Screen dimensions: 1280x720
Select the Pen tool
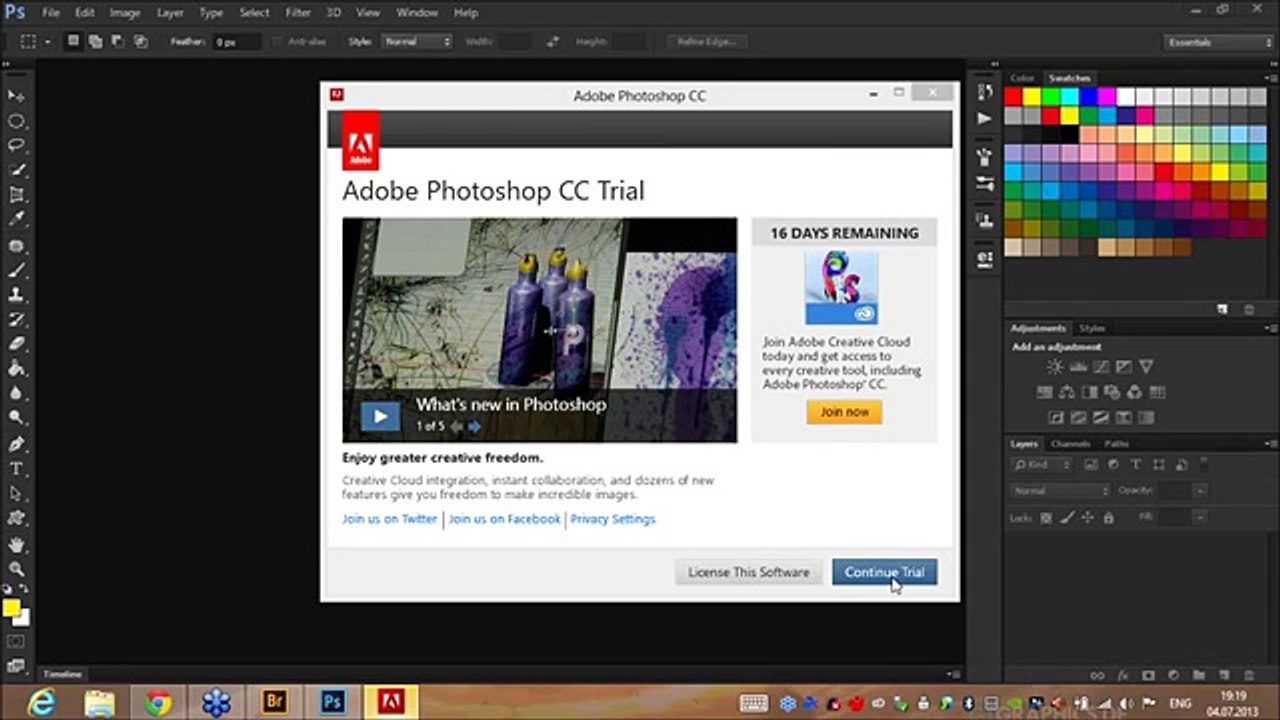tap(17, 444)
